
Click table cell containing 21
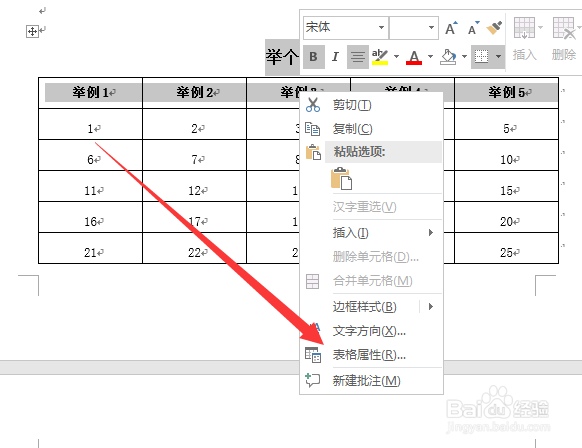(x=91, y=248)
